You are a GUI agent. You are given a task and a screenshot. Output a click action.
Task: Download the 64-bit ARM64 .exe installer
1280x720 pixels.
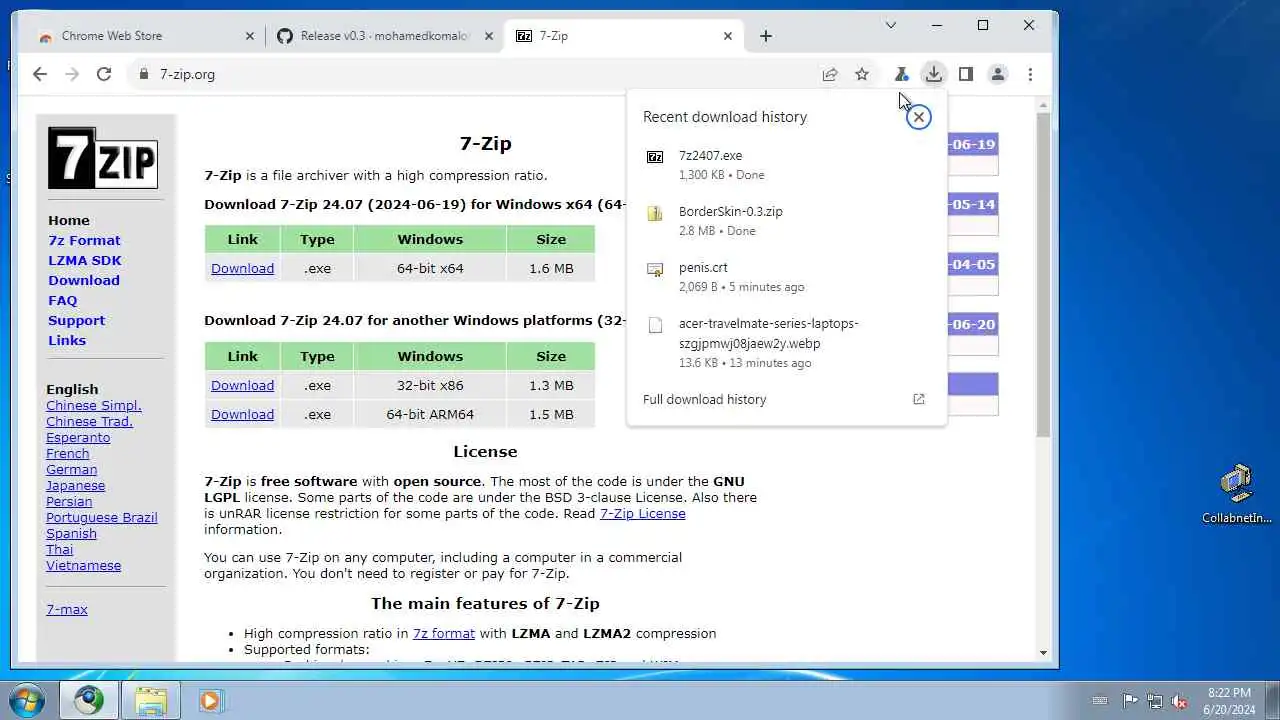pos(242,414)
